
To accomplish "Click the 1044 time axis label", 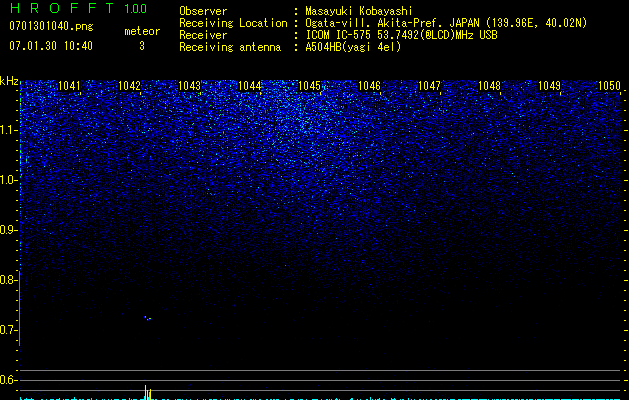I will 249,86.
